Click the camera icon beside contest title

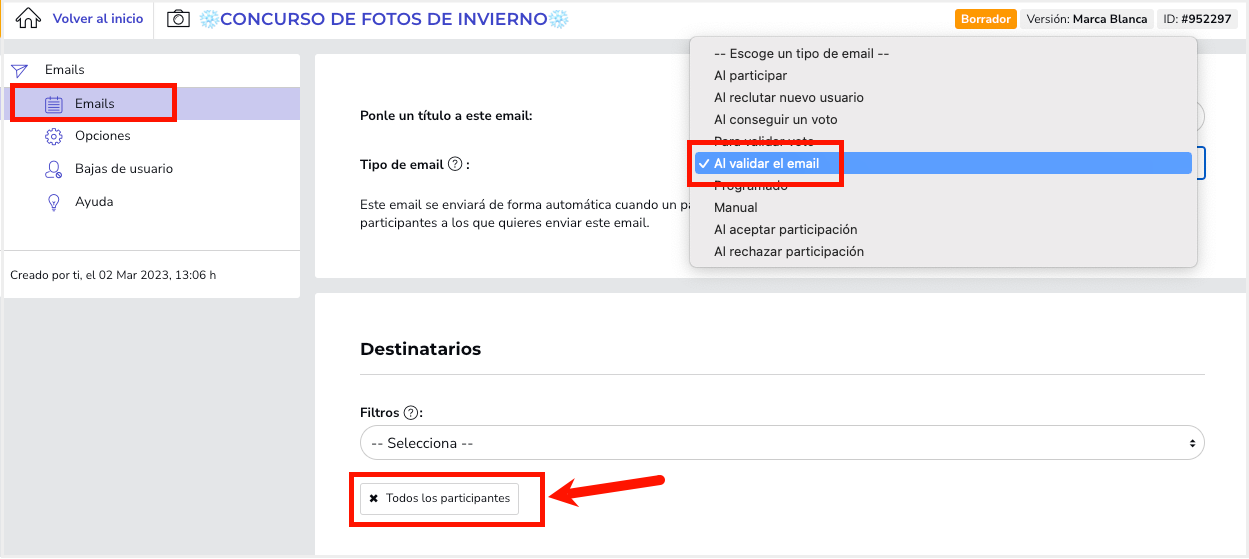point(178,18)
